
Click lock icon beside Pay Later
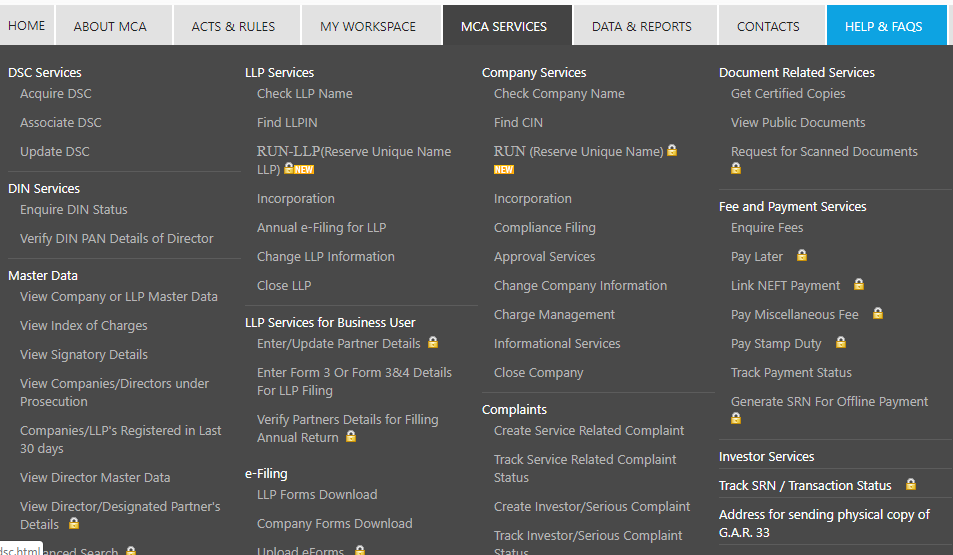pyautogui.click(x=801, y=256)
